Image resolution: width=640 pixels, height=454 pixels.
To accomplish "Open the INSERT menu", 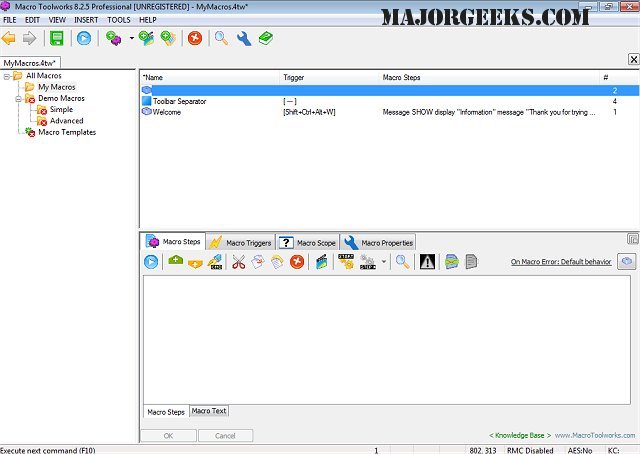I will point(86,20).
